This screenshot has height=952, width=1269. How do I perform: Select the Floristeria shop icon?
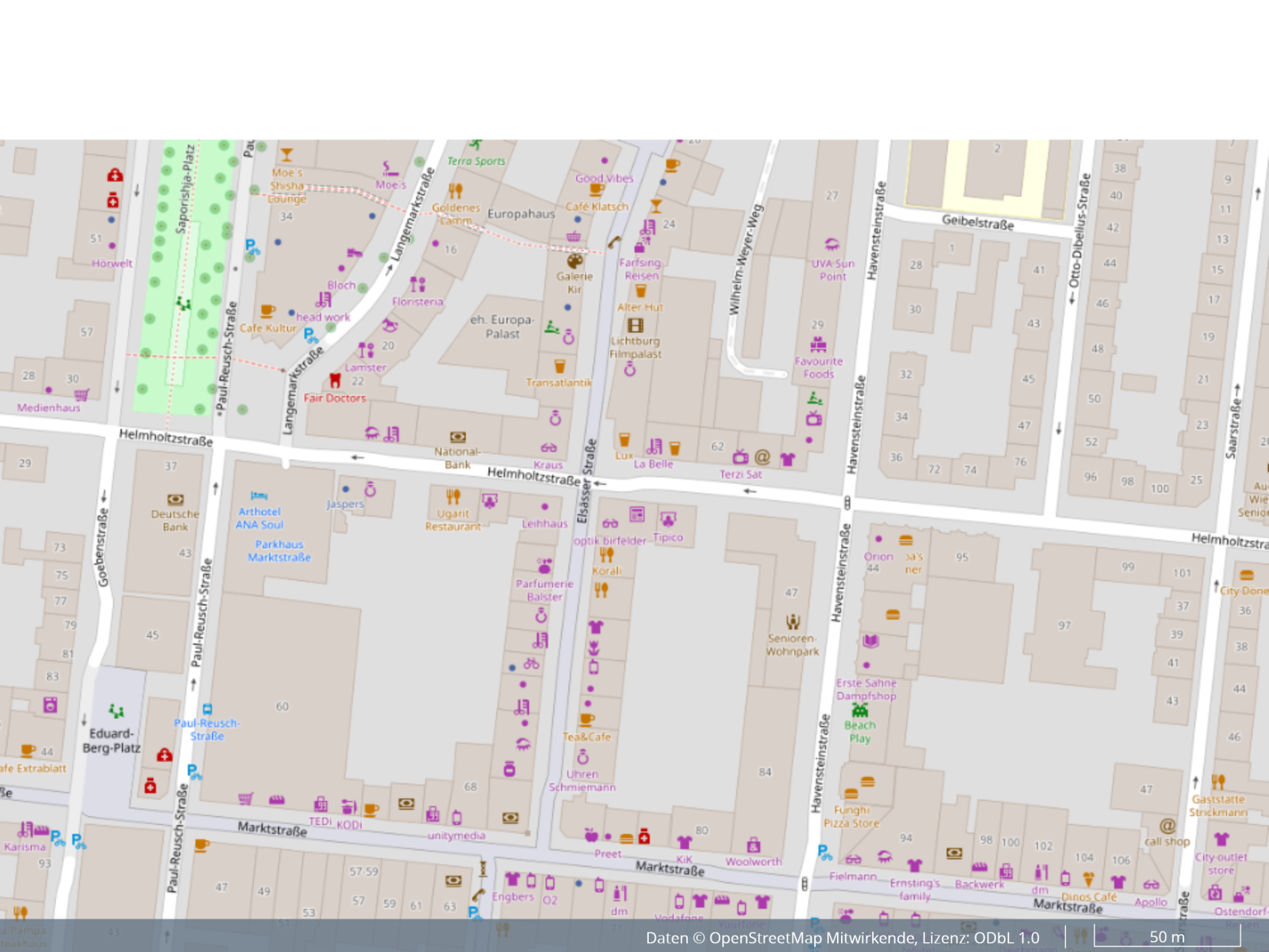[x=417, y=284]
